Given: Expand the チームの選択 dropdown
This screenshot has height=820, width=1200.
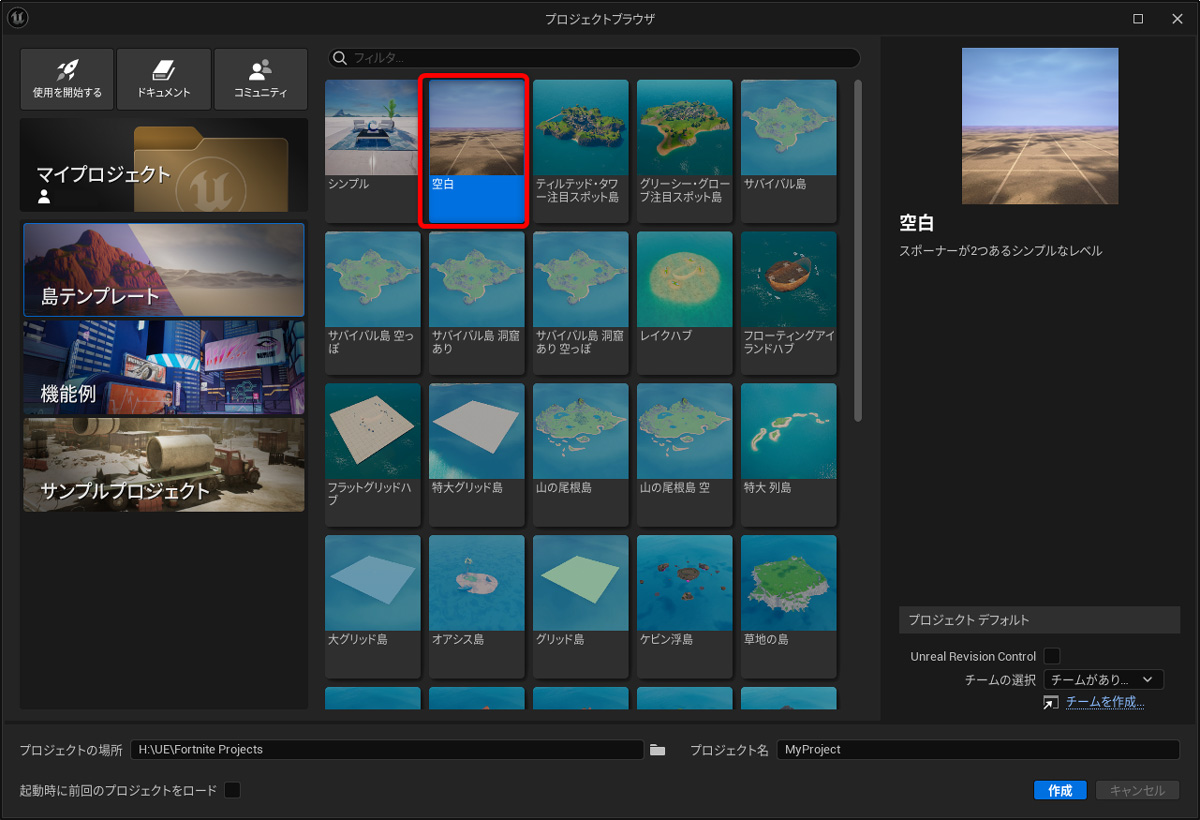Looking at the screenshot, I should click(1103, 680).
